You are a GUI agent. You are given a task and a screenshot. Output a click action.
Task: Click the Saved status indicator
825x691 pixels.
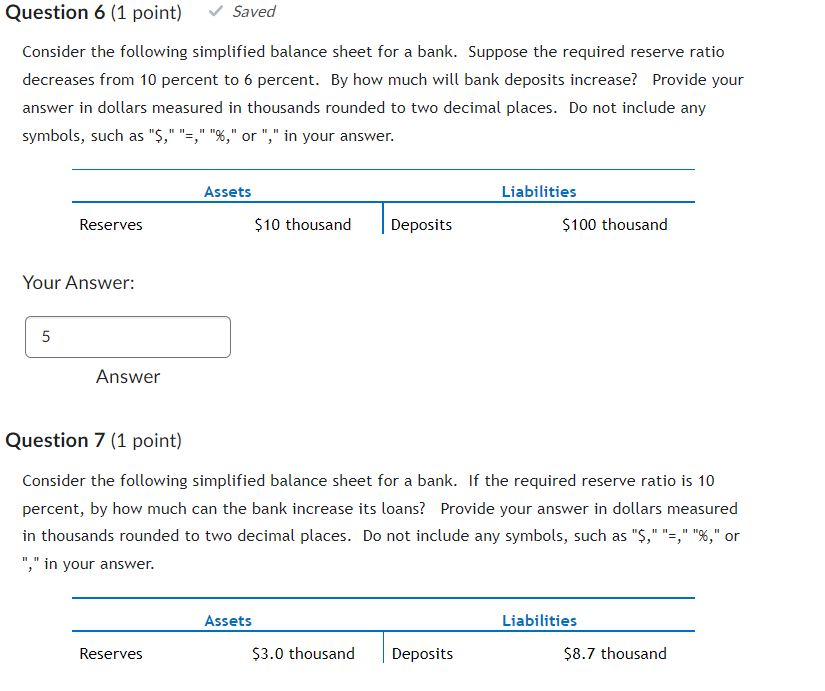coord(250,12)
